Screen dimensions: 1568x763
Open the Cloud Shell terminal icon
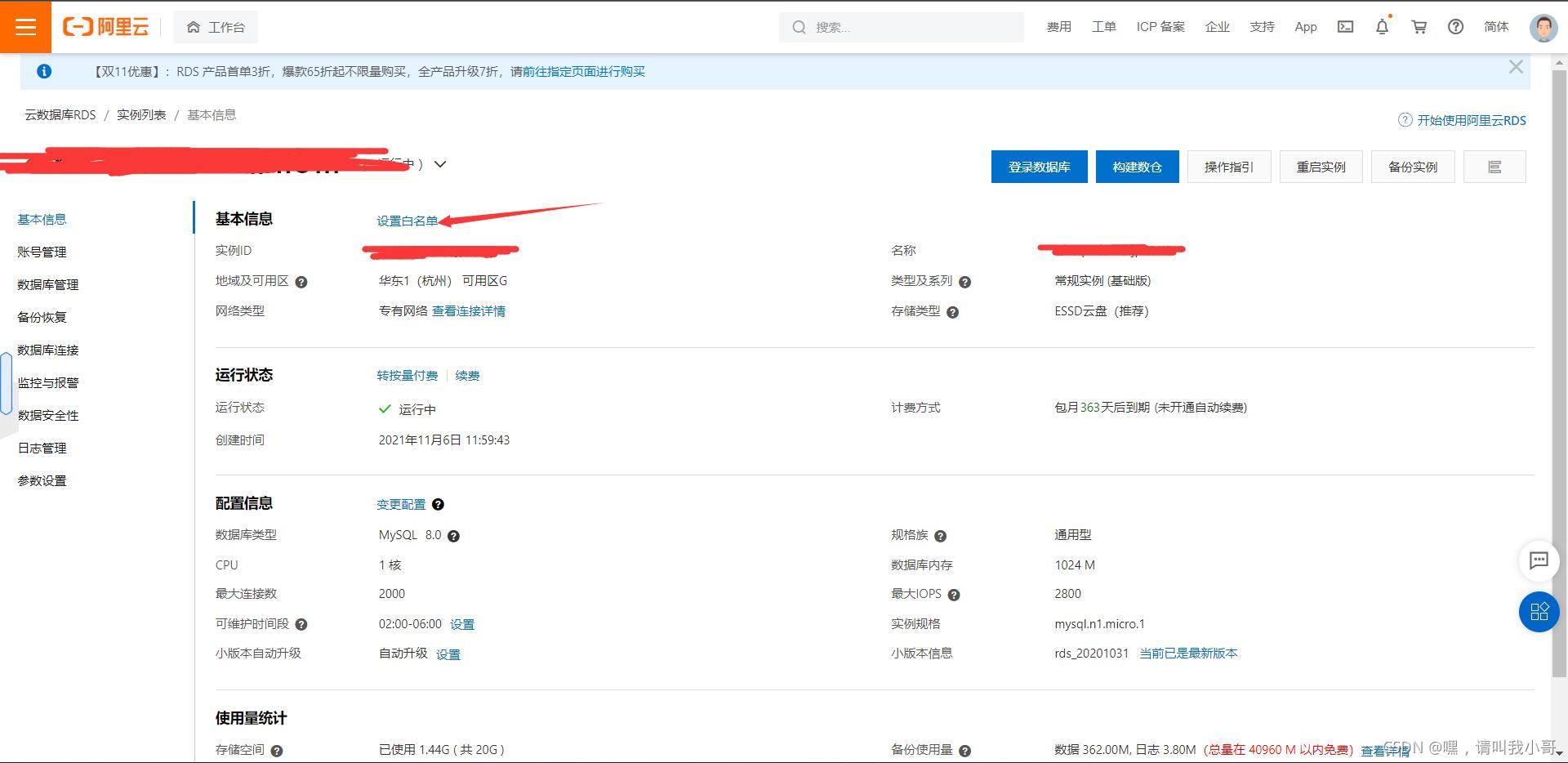pyautogui.click(x=1345, y=27)
